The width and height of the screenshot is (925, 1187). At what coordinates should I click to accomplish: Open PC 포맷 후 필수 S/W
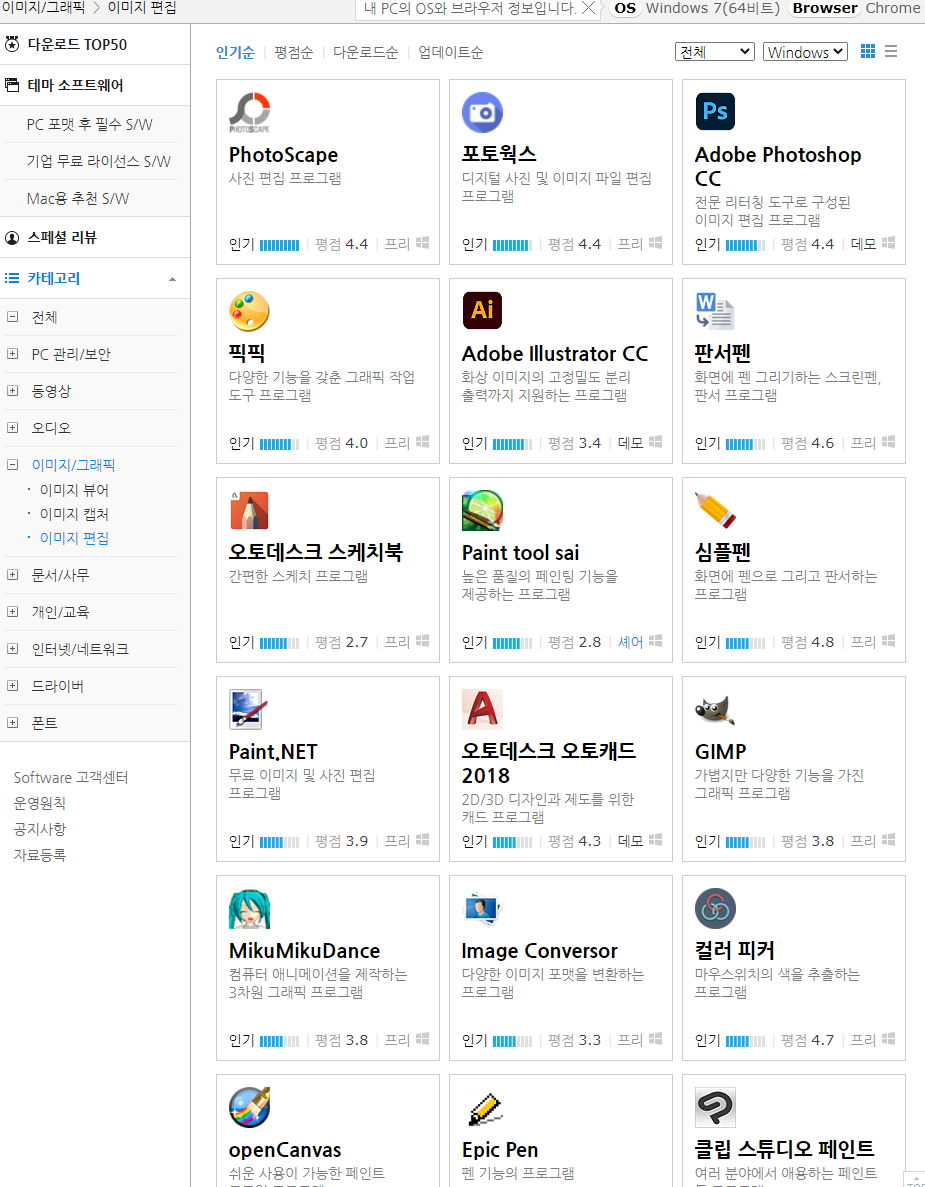[89, 124]
